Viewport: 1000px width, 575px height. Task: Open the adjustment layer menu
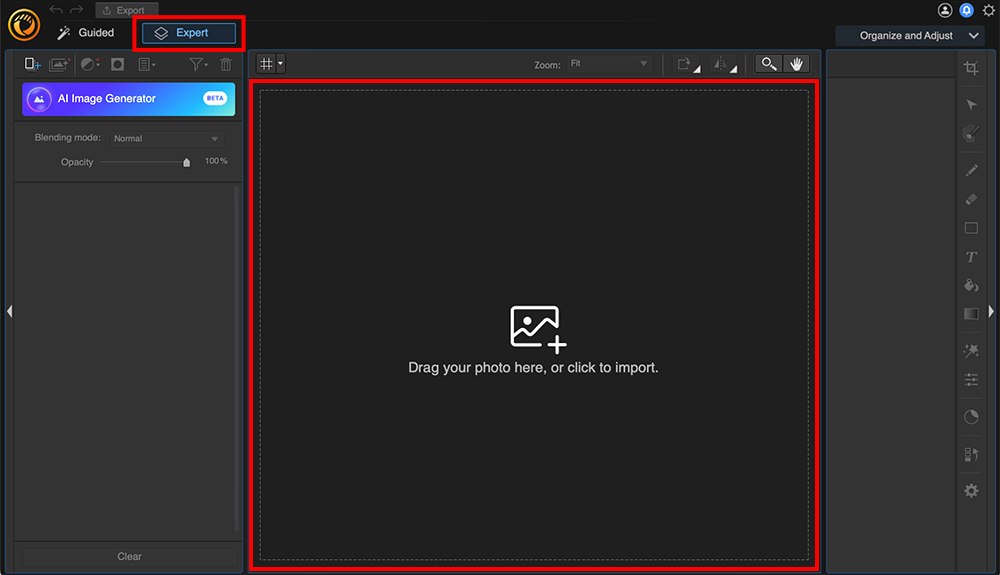click(90, 64)
